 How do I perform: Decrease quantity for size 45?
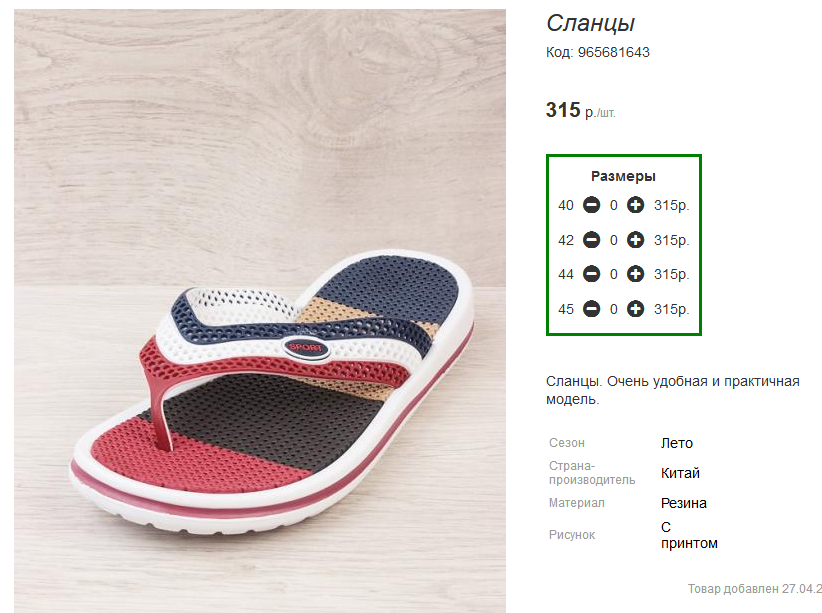[591, 309]
